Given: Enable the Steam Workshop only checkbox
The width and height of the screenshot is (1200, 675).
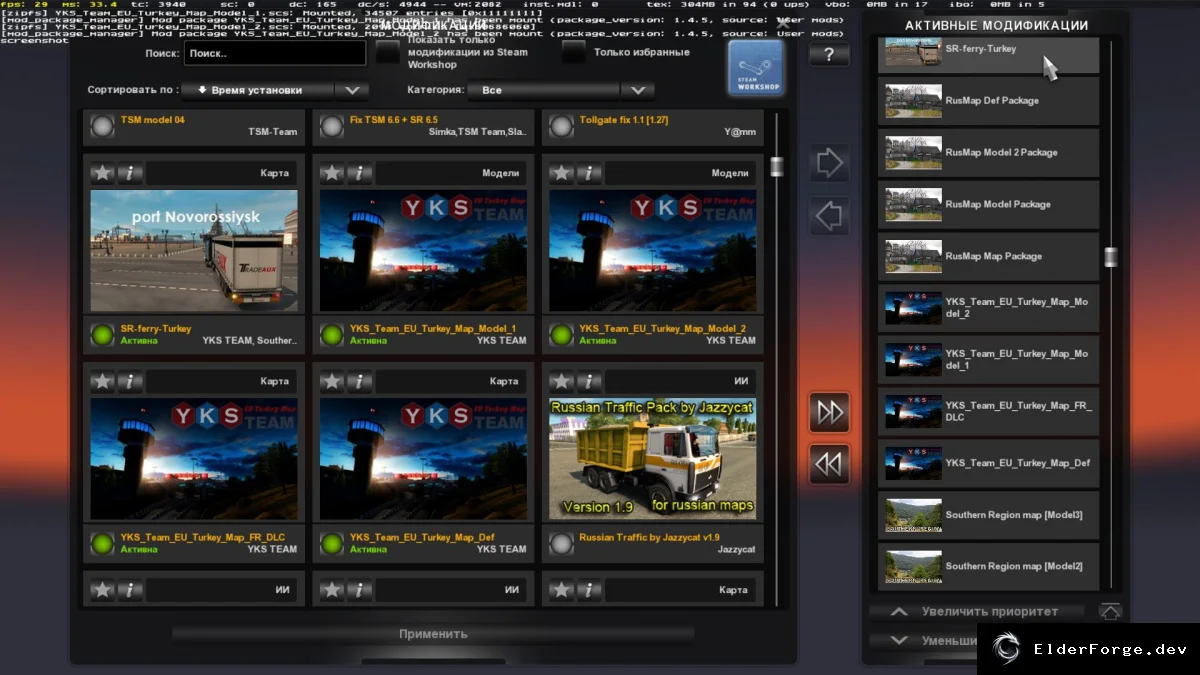Looking at the screenshot, I should pos(387,52).
